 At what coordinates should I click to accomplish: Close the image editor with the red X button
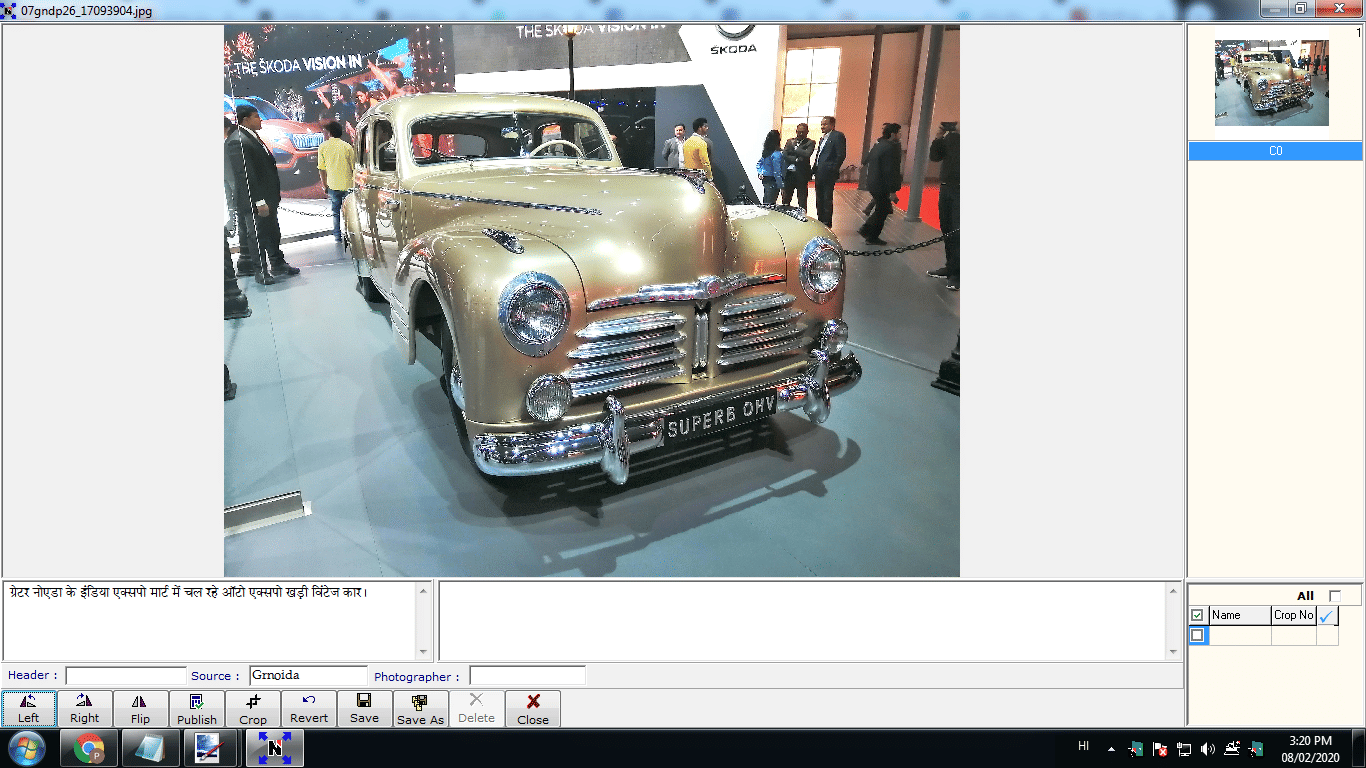(533, 709)
